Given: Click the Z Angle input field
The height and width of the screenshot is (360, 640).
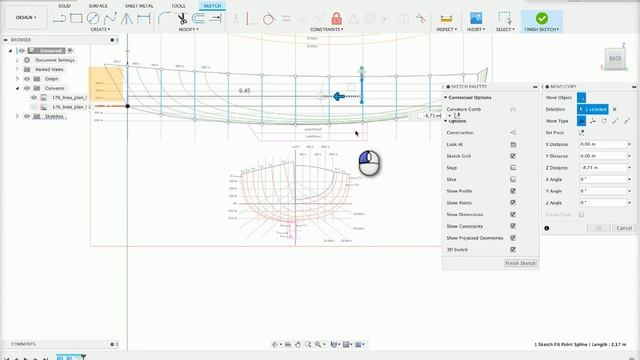Looking at the screenshot, I should coord(602,203).
